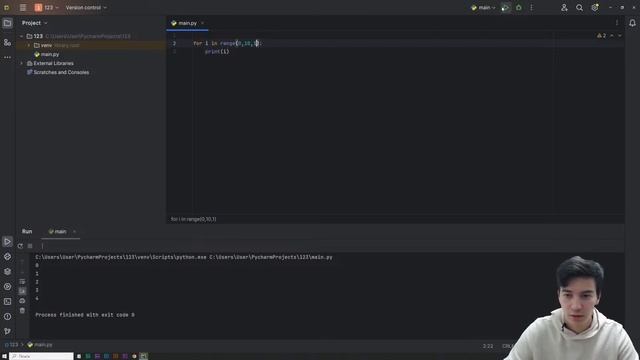Open the Terminal tool window icon
The height and width of the screenshot is (360, 640).
tap(7, 302)
